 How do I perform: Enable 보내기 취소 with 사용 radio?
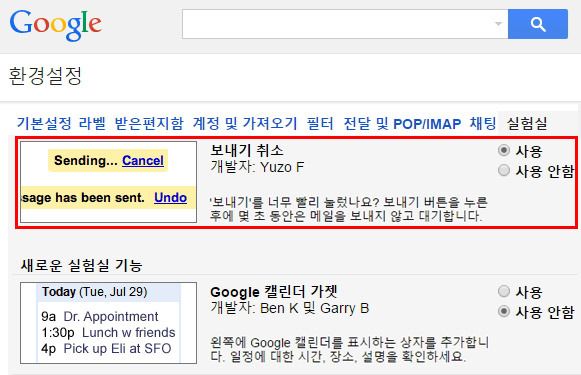504,150
